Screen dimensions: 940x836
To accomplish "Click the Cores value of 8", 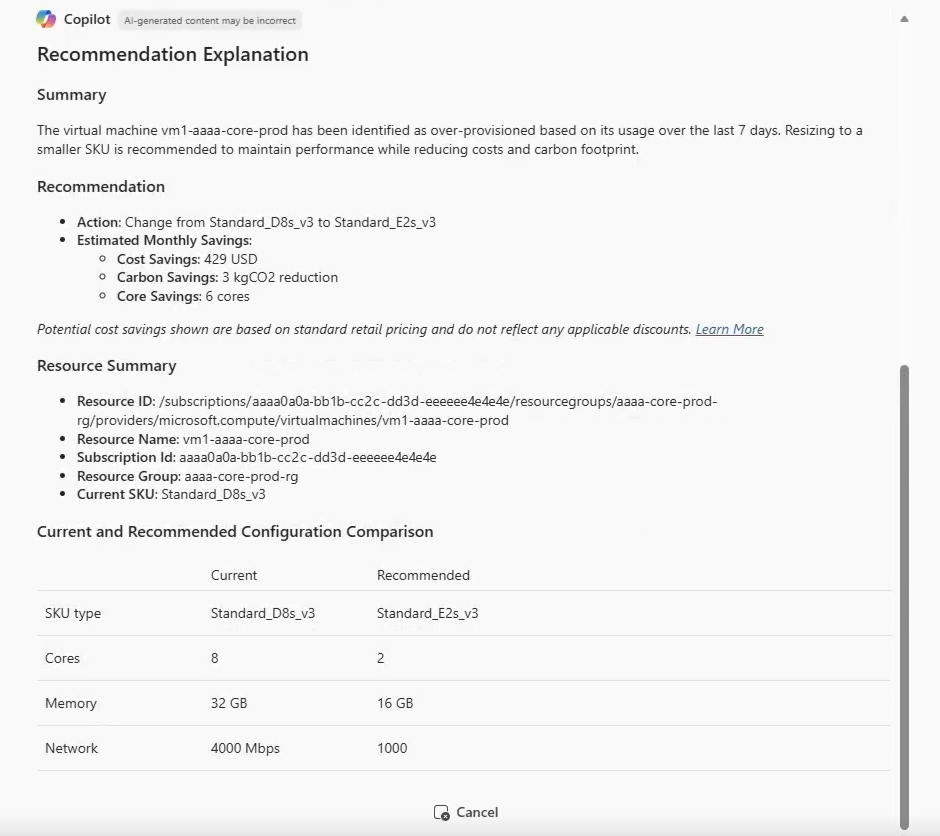I will click(212, 658).
